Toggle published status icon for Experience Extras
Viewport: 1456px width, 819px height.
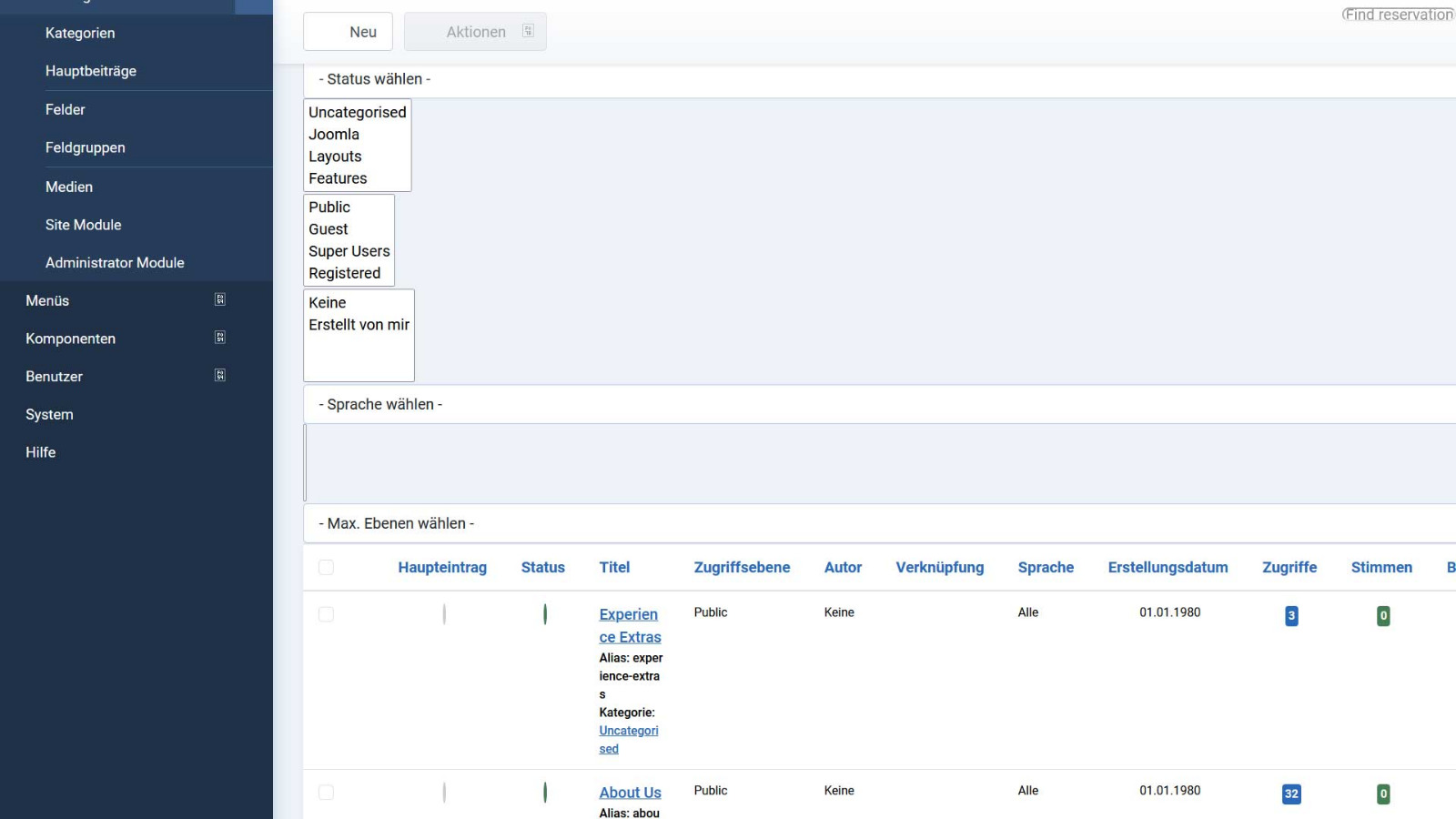545,614
